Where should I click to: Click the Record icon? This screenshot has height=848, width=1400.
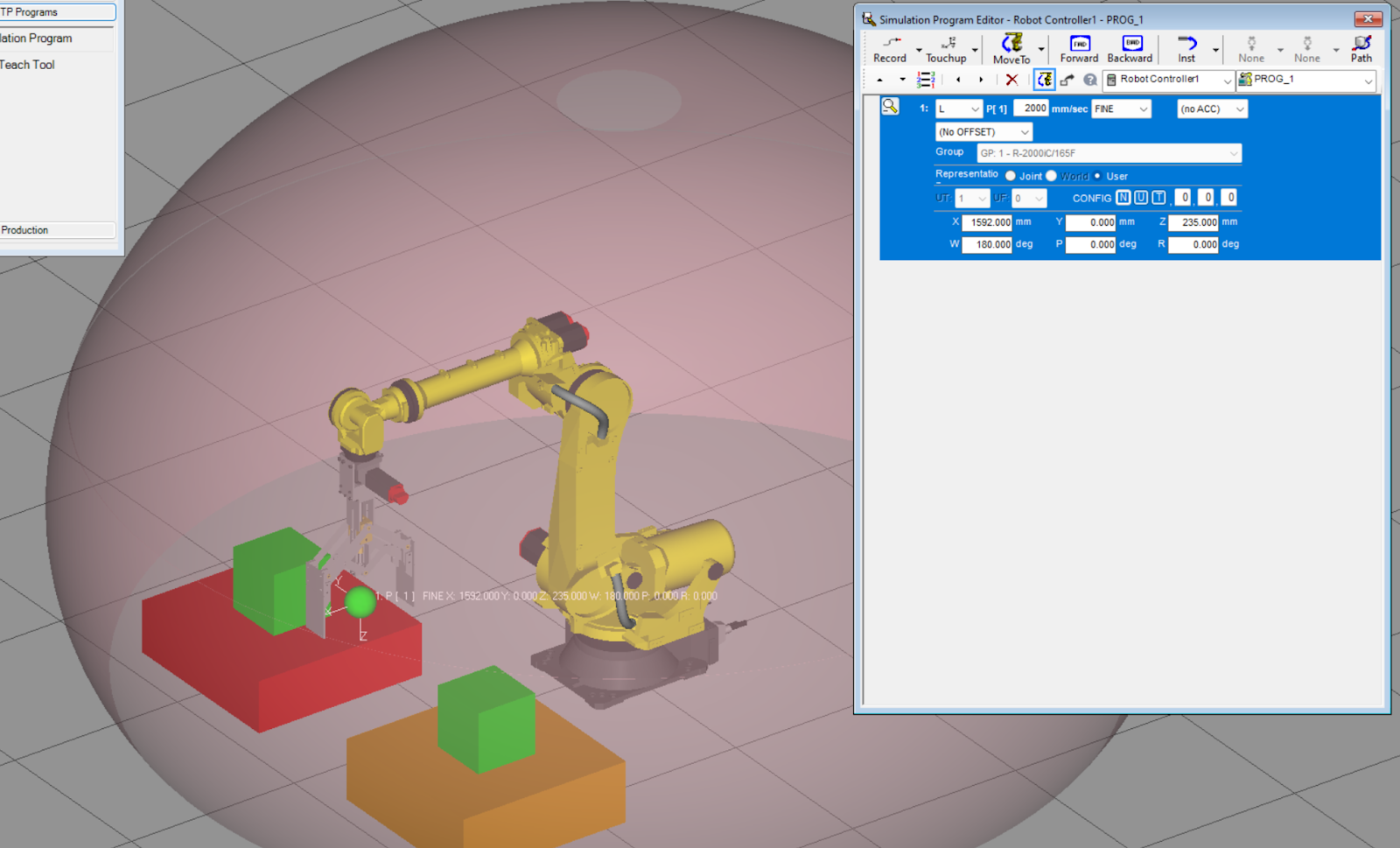pos(890,49)
